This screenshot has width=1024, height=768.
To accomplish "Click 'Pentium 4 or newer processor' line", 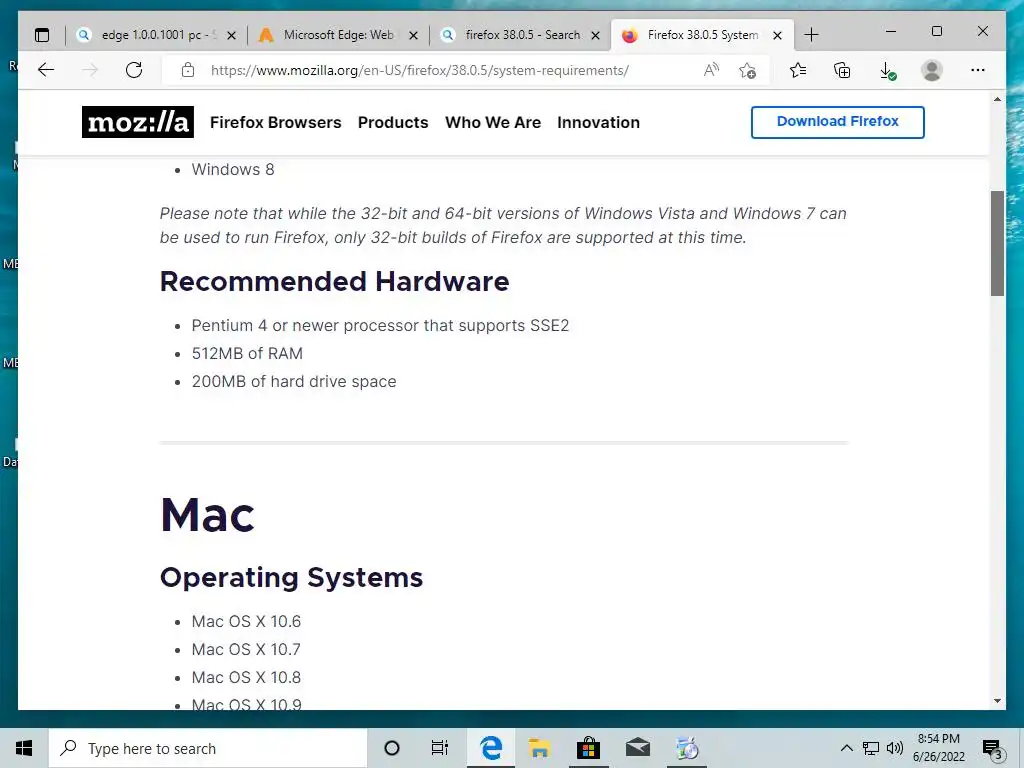I will pyautogui.click(x=380, y=325).
